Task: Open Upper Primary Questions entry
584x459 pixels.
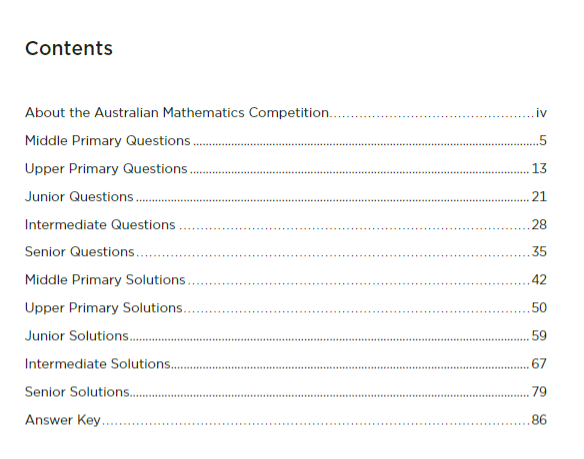Action: point(286,168)
